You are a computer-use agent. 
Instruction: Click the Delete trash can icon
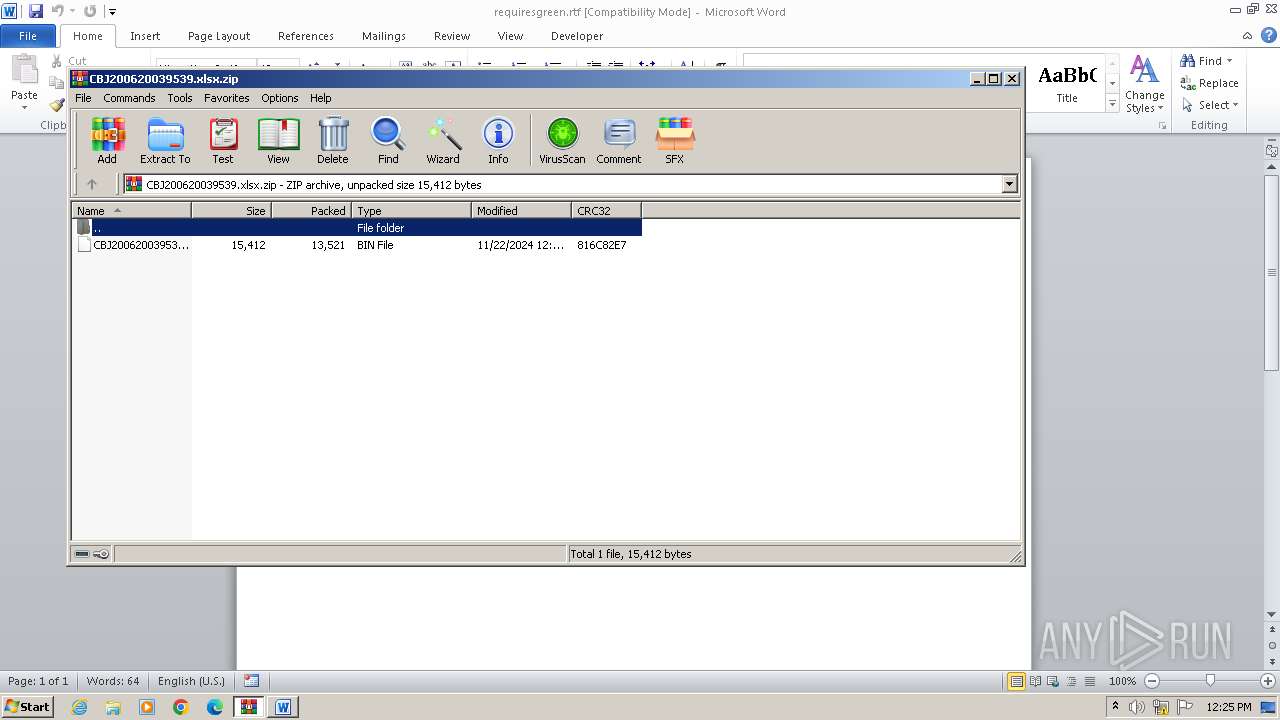(x=333, y=141)
